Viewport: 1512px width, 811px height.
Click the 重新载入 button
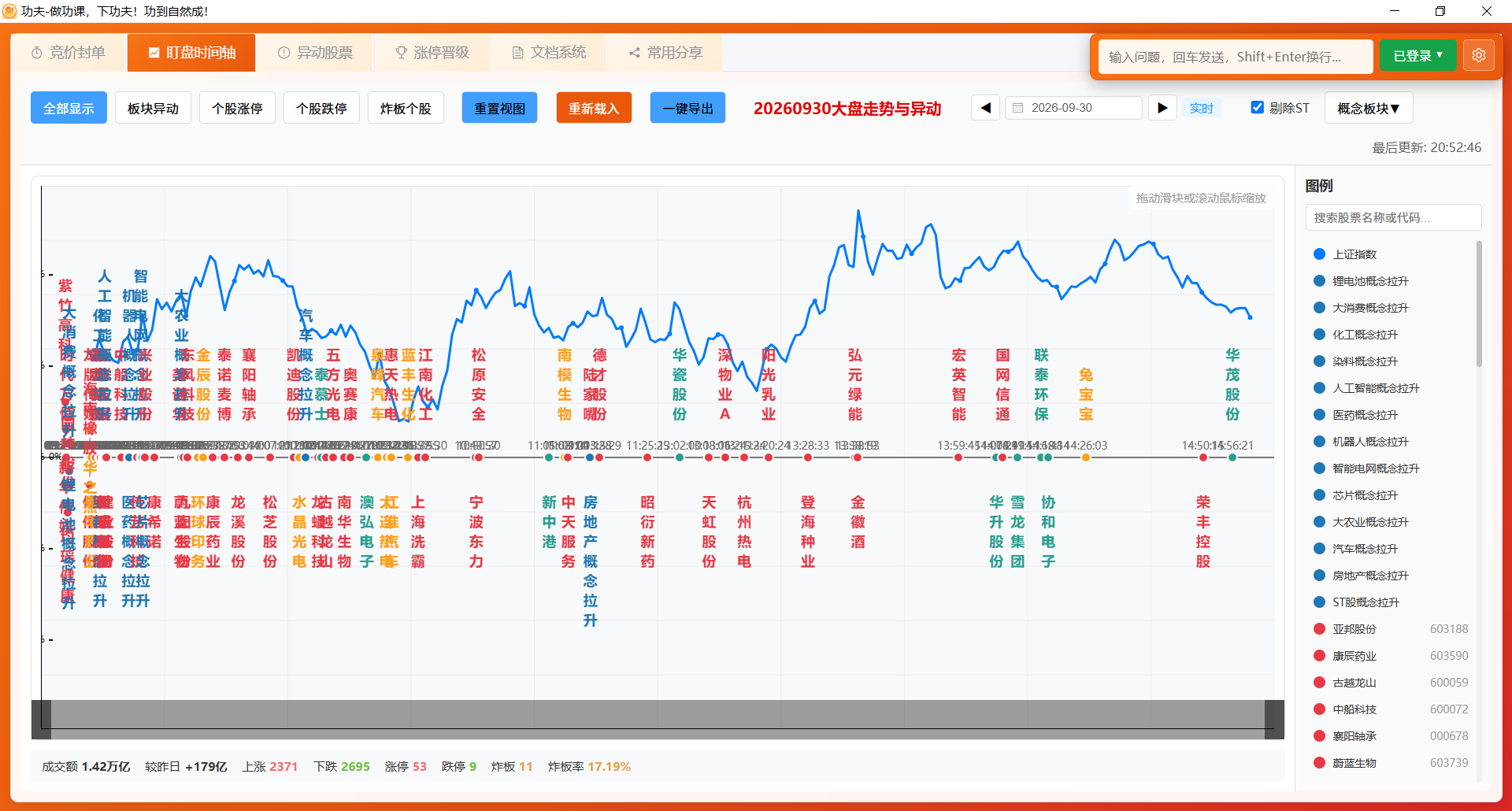pyautogui.click(x=594, y=108)
